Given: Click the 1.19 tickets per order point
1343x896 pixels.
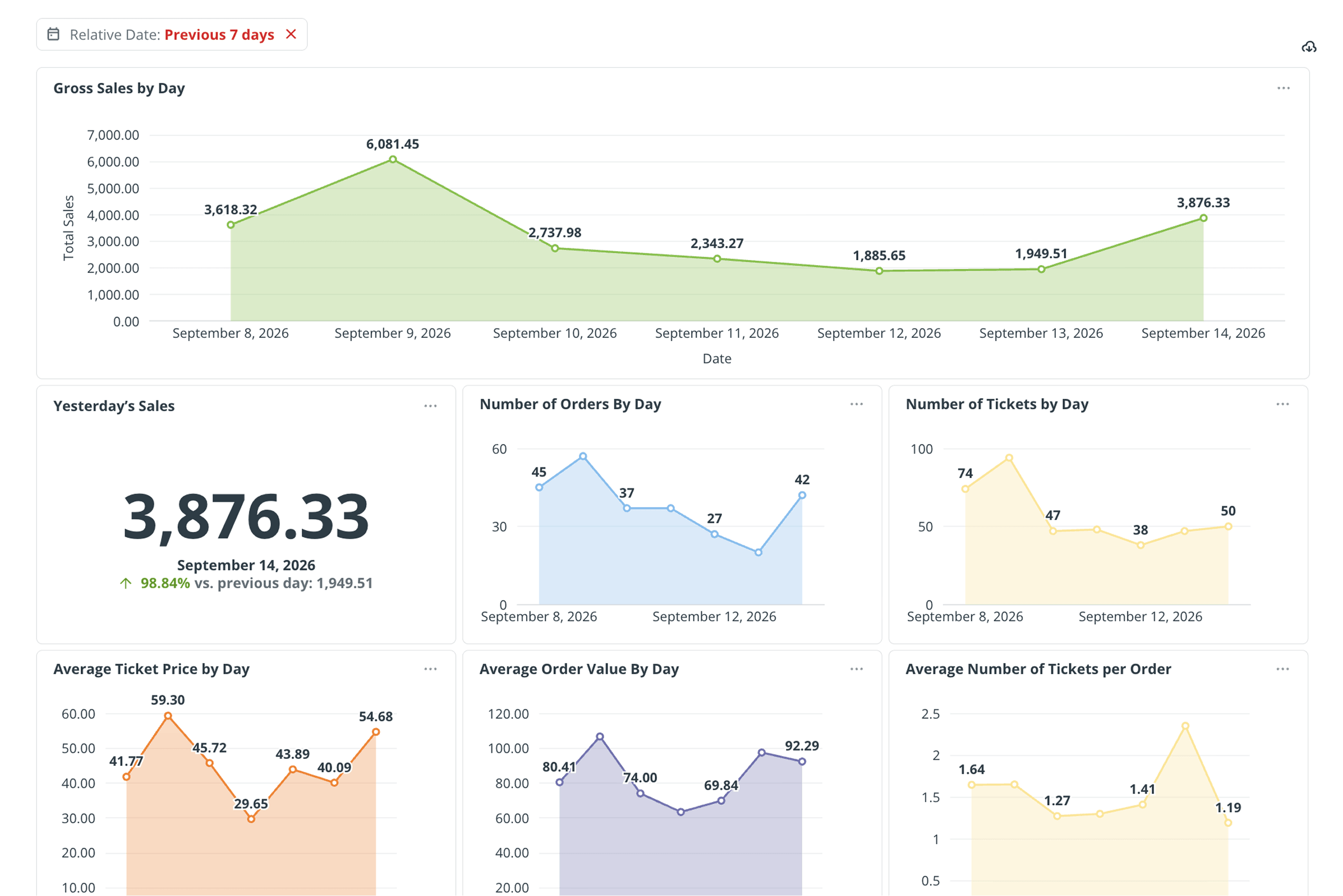Looking at the screenshot, I should [1228, 823].
